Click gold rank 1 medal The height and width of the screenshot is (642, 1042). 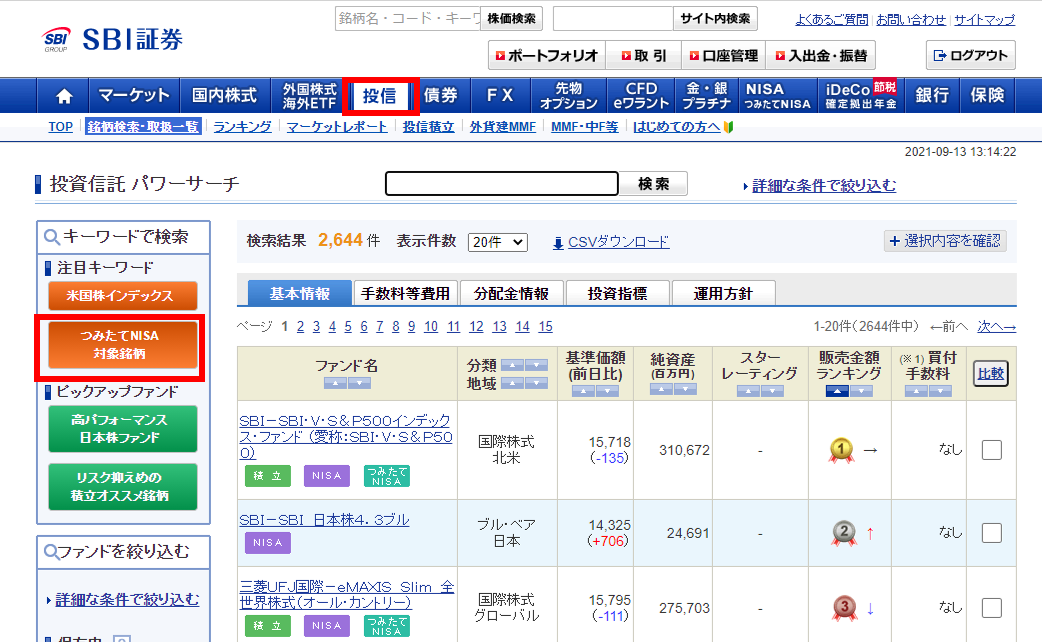841,450
